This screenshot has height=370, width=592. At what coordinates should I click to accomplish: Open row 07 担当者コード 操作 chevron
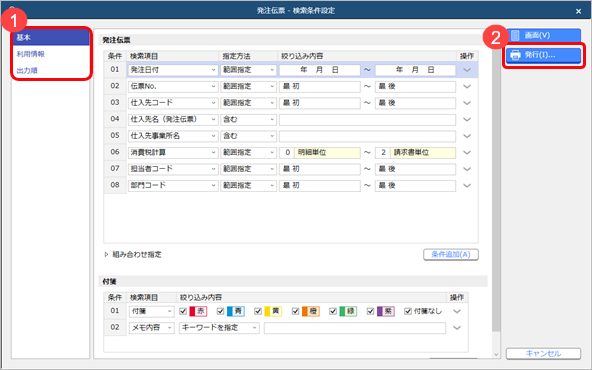[x=467, y=169]
